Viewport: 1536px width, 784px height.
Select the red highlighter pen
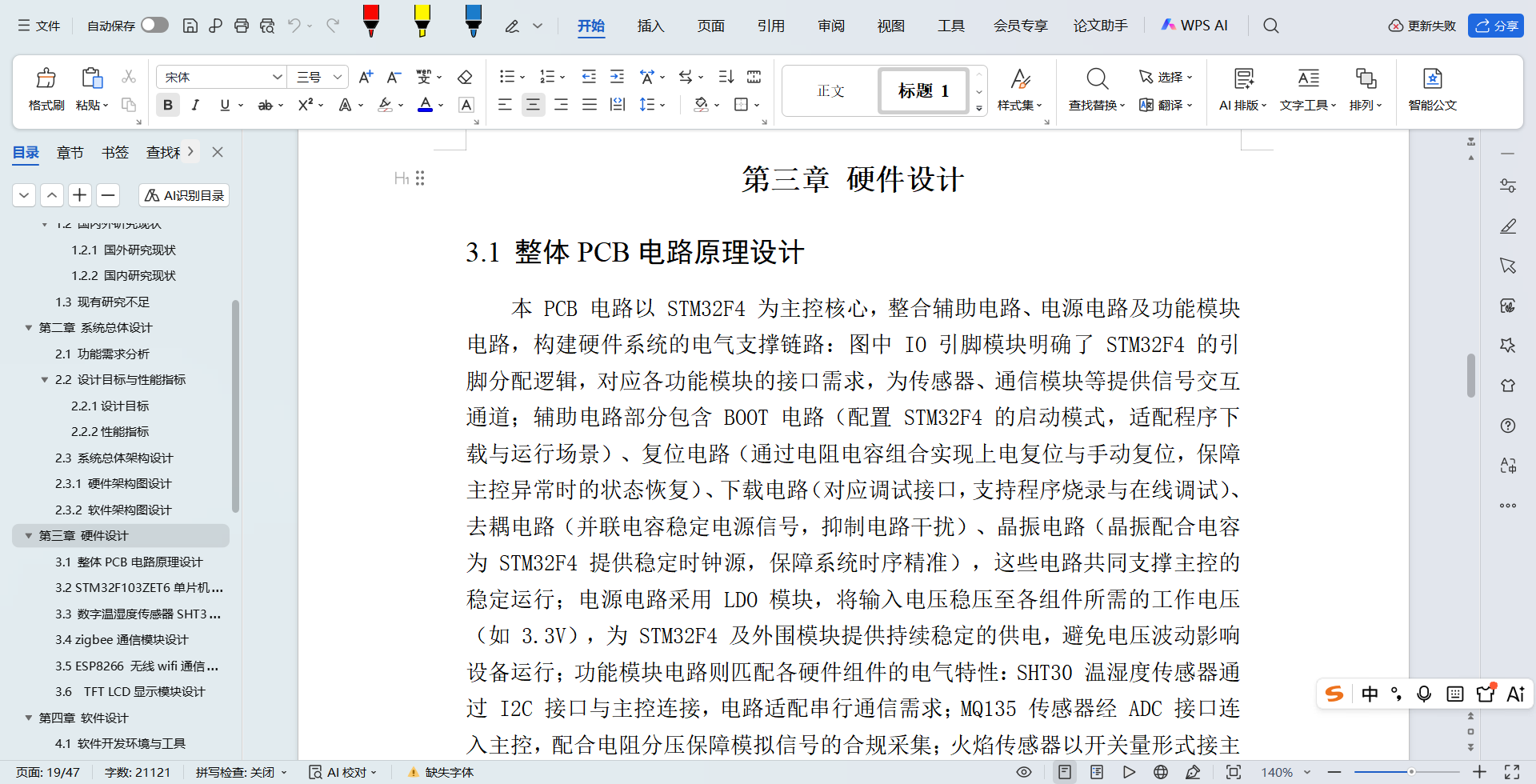pos(371,21)
